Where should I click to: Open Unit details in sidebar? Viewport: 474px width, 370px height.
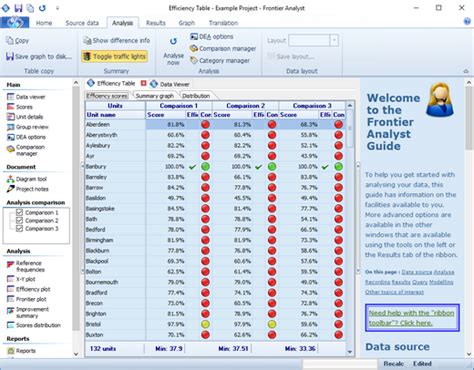(25, 117)
